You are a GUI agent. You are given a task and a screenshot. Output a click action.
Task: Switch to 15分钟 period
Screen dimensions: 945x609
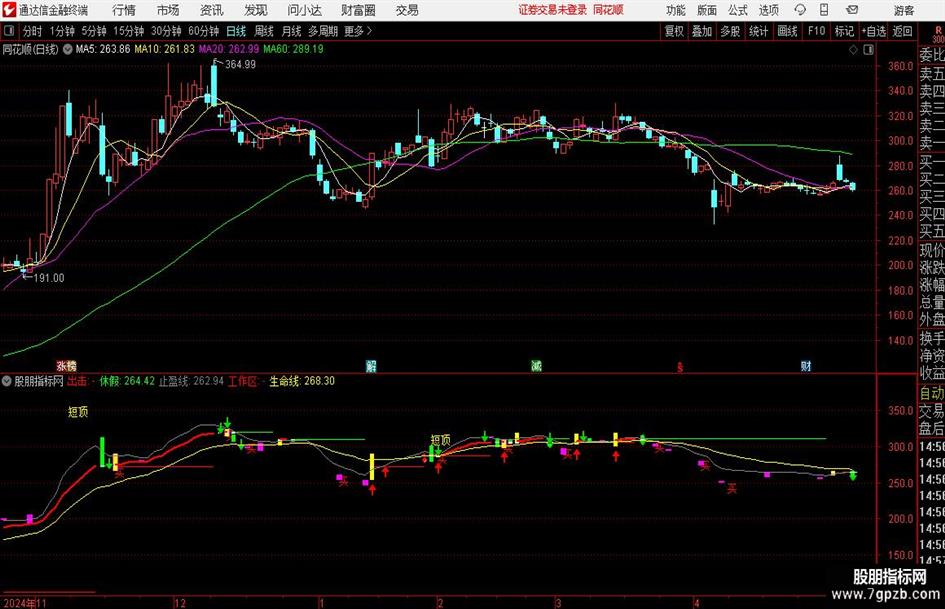[x=129, y=31]
